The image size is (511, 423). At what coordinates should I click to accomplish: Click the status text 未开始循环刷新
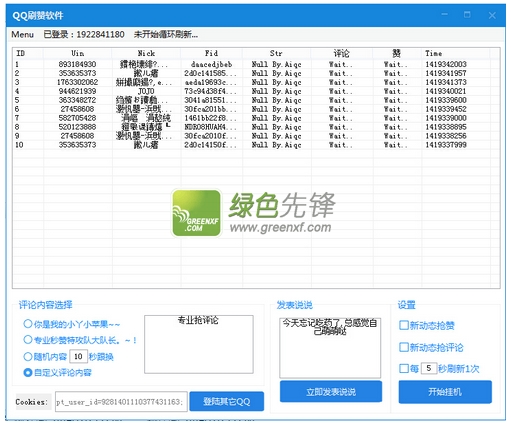[x=166, y=34]
